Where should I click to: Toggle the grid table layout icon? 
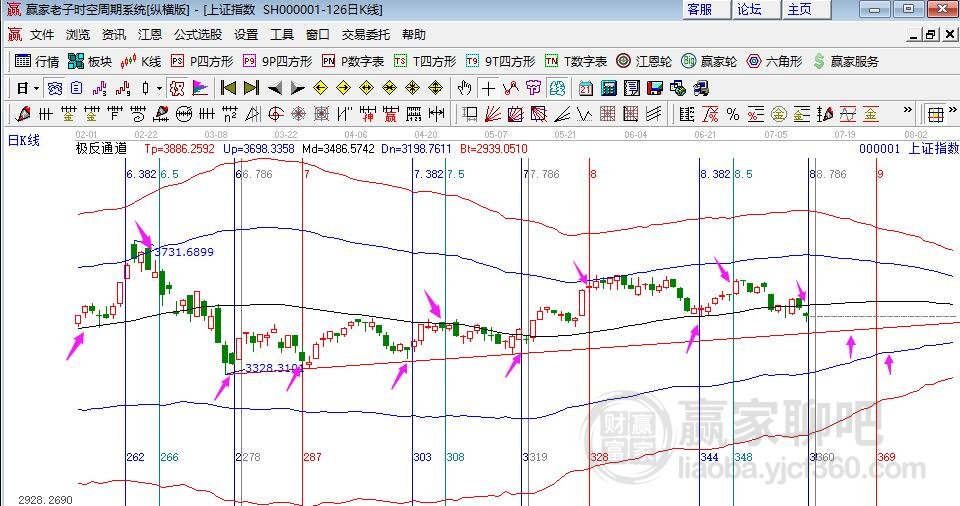(935, 114)
